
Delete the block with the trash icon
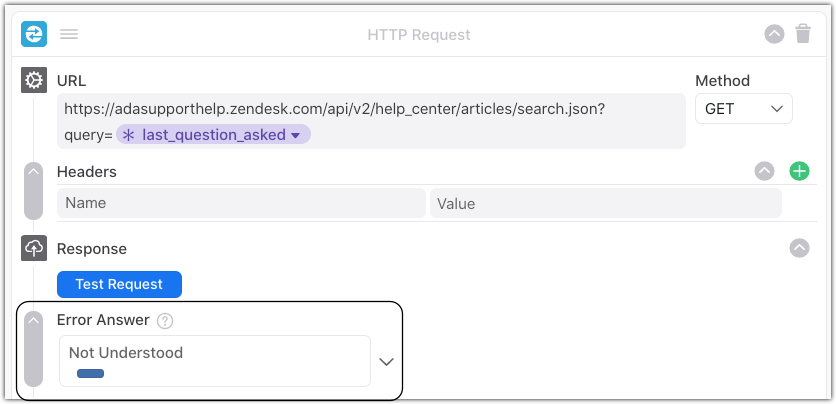pos(803,34)
